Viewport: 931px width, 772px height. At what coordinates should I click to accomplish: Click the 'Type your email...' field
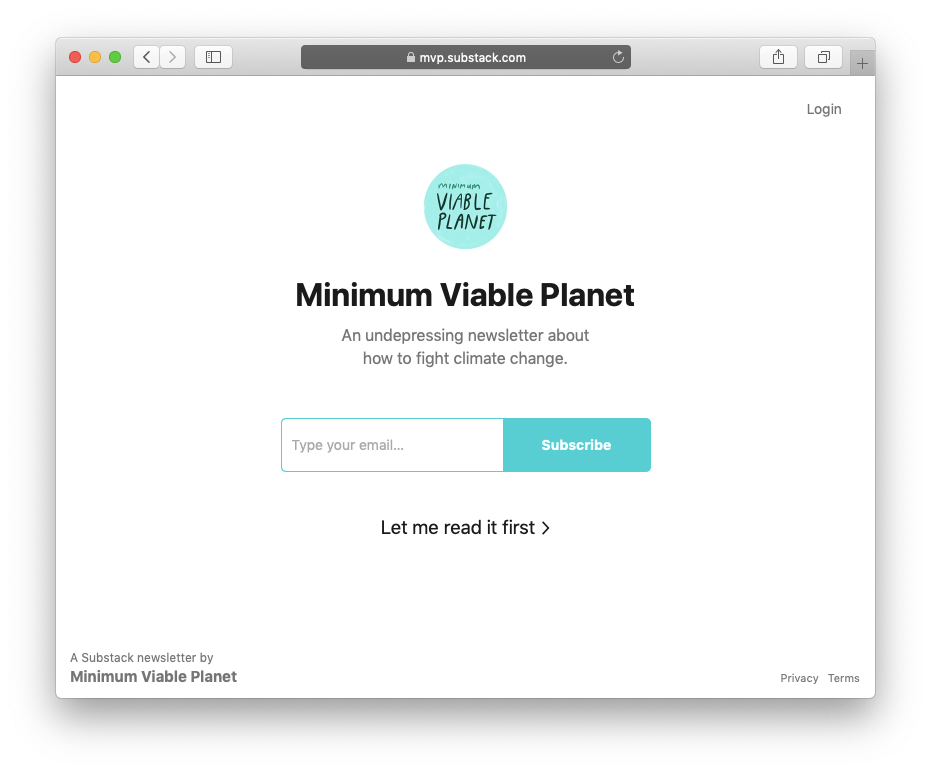392,445
